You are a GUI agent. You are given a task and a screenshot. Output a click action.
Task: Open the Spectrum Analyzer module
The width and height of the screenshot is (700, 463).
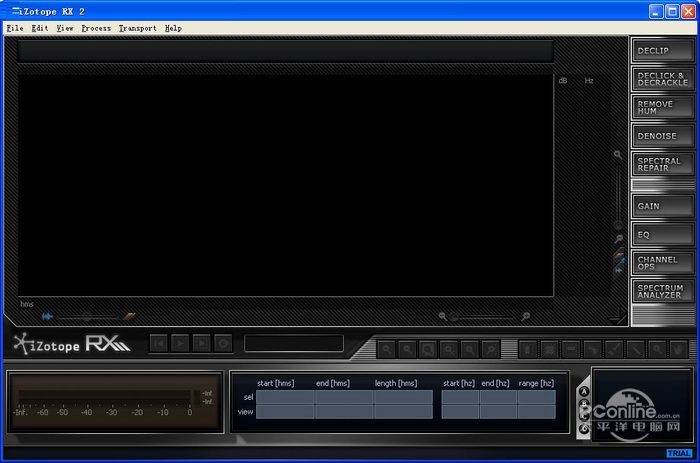click(x=663, y=292)
